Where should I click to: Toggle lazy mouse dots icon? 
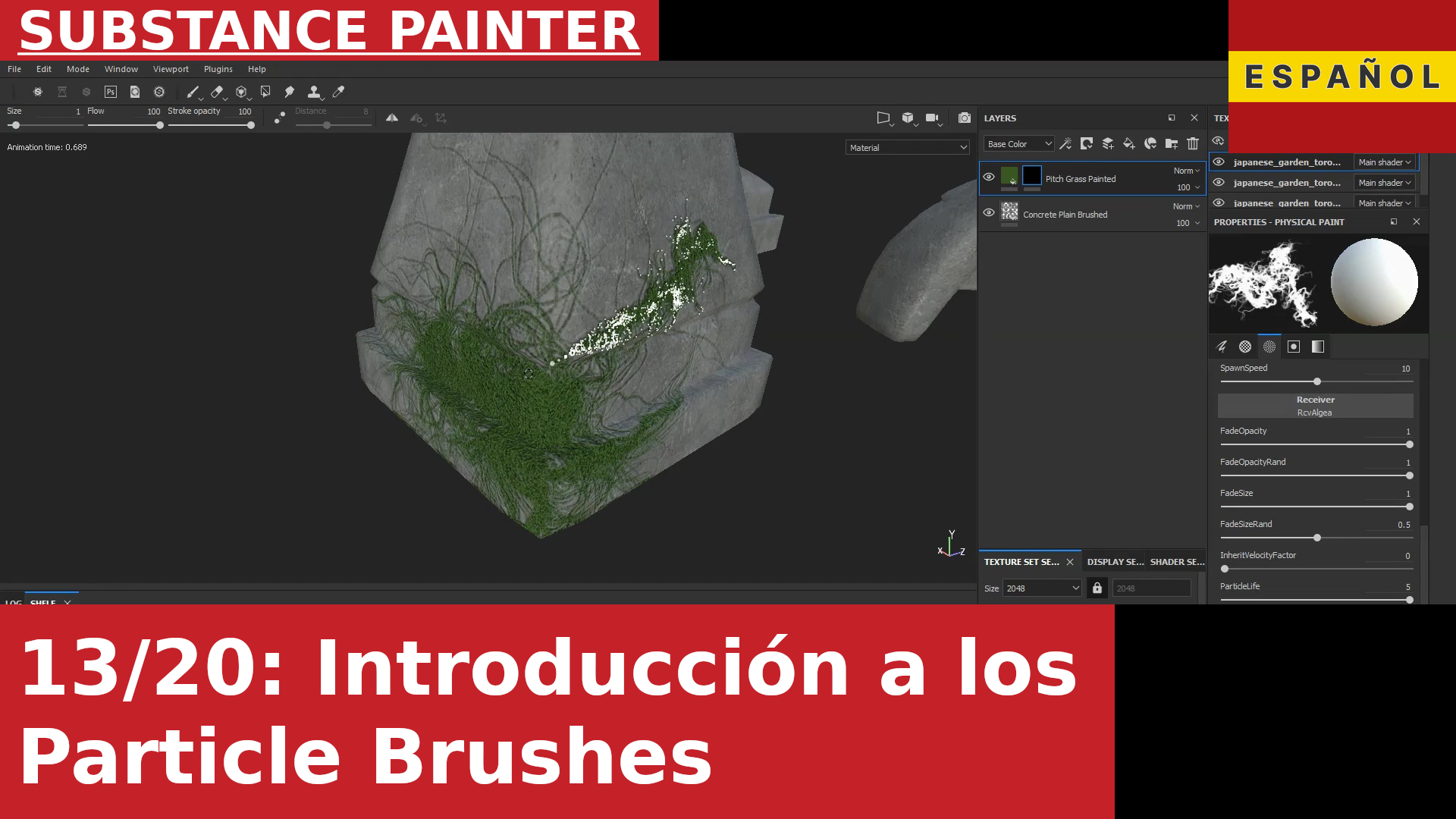(x=280, y=118)
